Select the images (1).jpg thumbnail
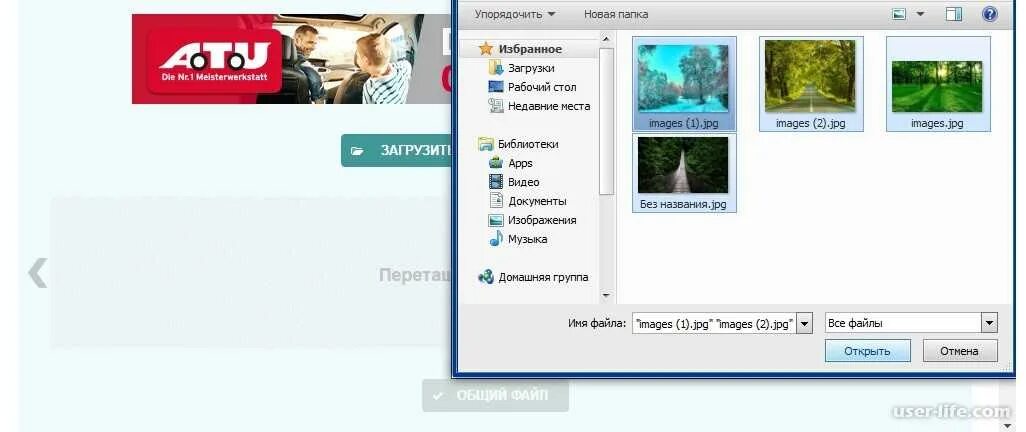Viewport: 1026px width, 432px height. tap(684, 84)
